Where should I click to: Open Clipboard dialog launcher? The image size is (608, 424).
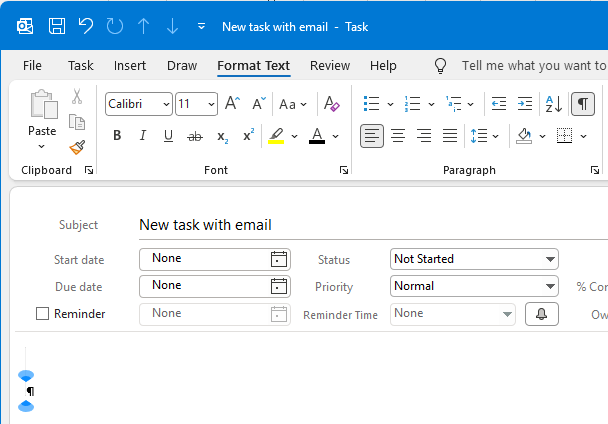(x=89, y=170)
